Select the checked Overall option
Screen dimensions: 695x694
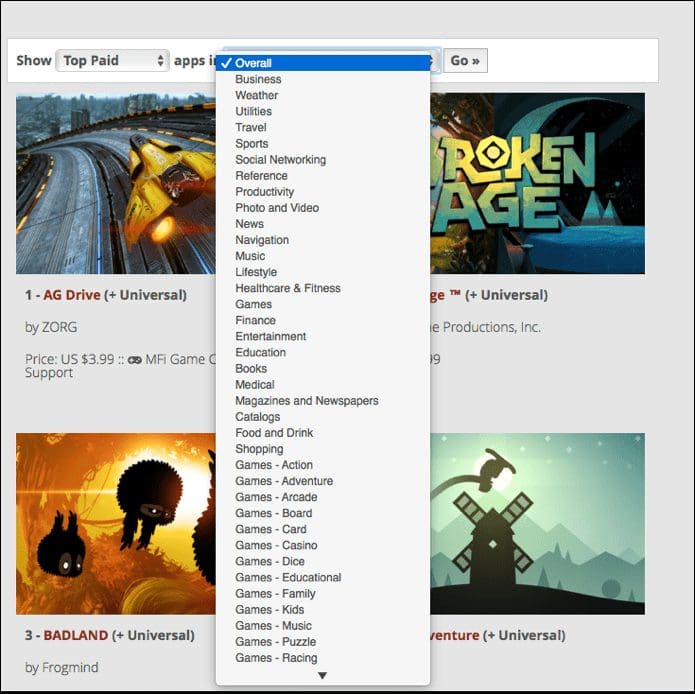[323, 63]
